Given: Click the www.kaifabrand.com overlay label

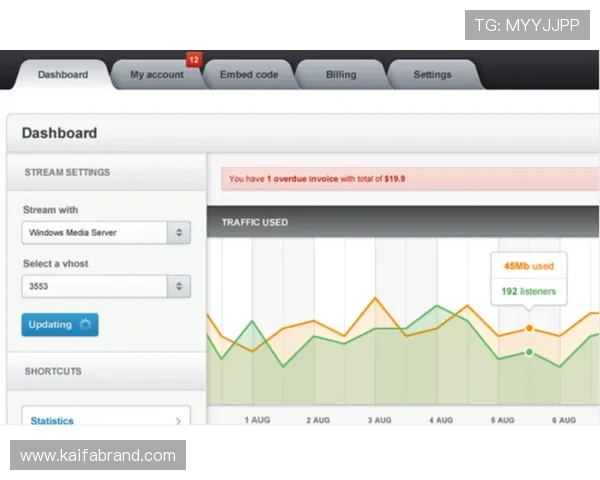Looking at the screenshot, I should pos(98,456).
